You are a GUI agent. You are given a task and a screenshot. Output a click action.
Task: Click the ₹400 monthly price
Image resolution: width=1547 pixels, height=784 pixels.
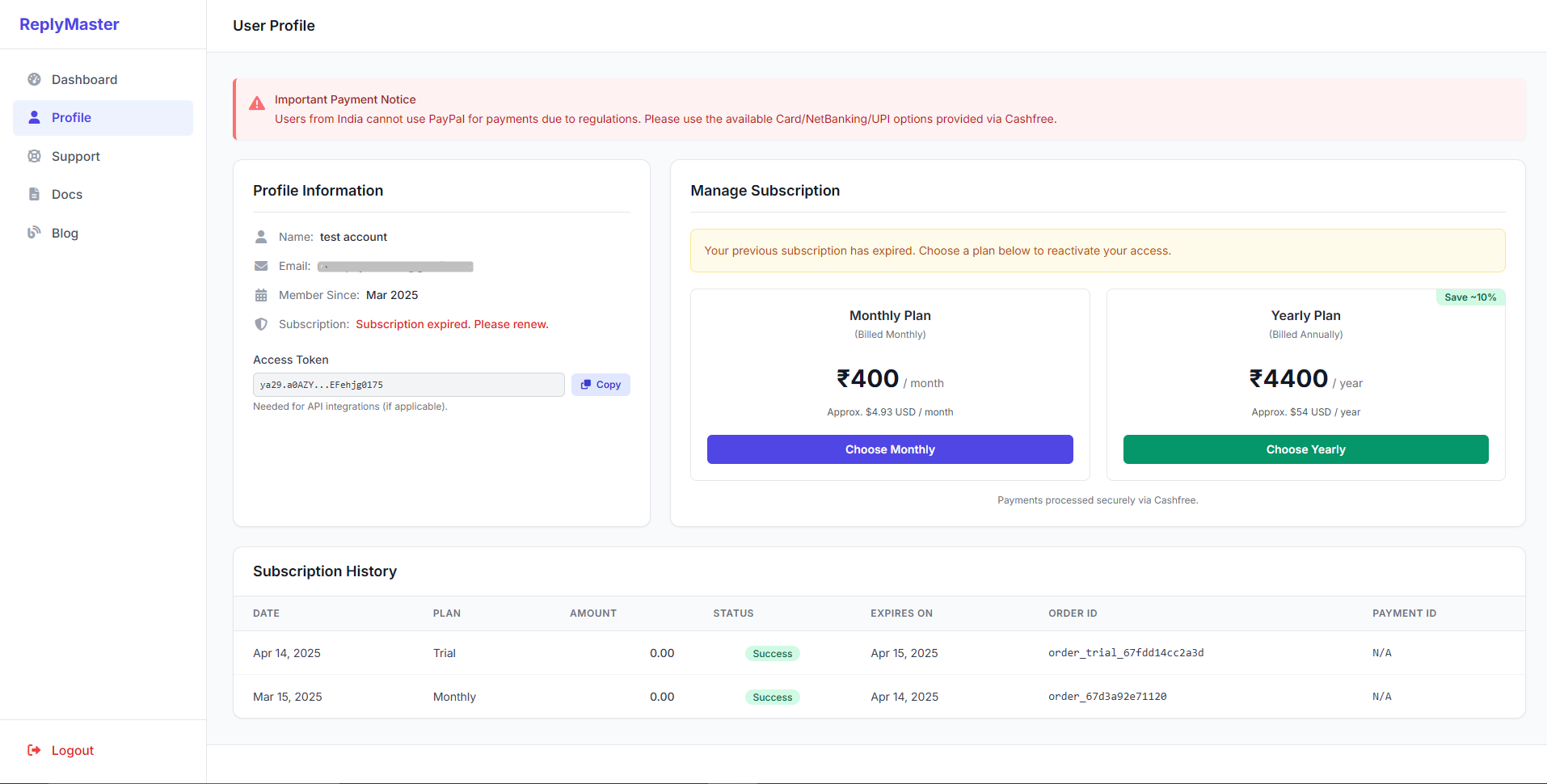(867, 378)
